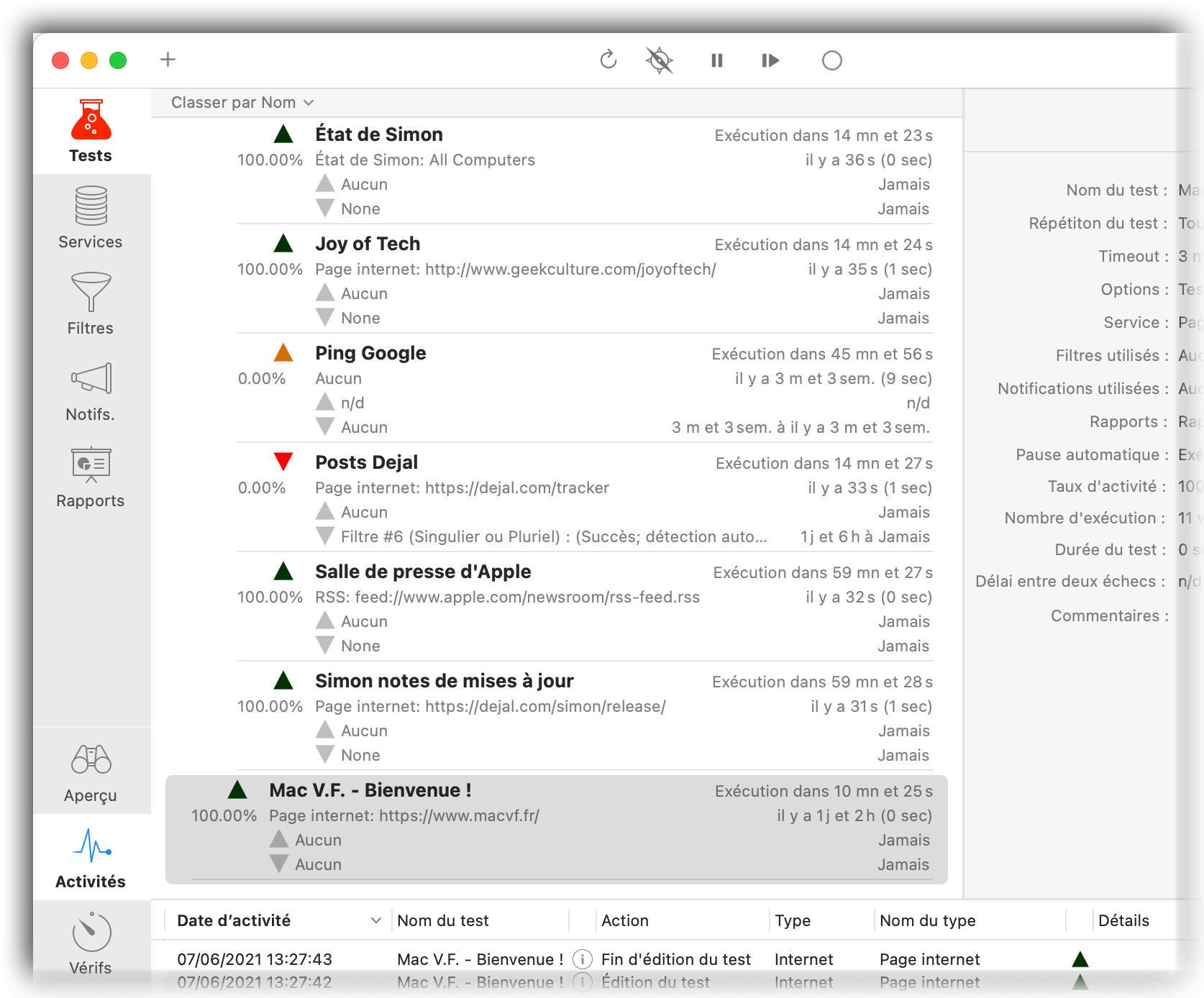Select the Mac V.F. - Bienvenue ! test row

pyautogui.click(x=557, y=829)
